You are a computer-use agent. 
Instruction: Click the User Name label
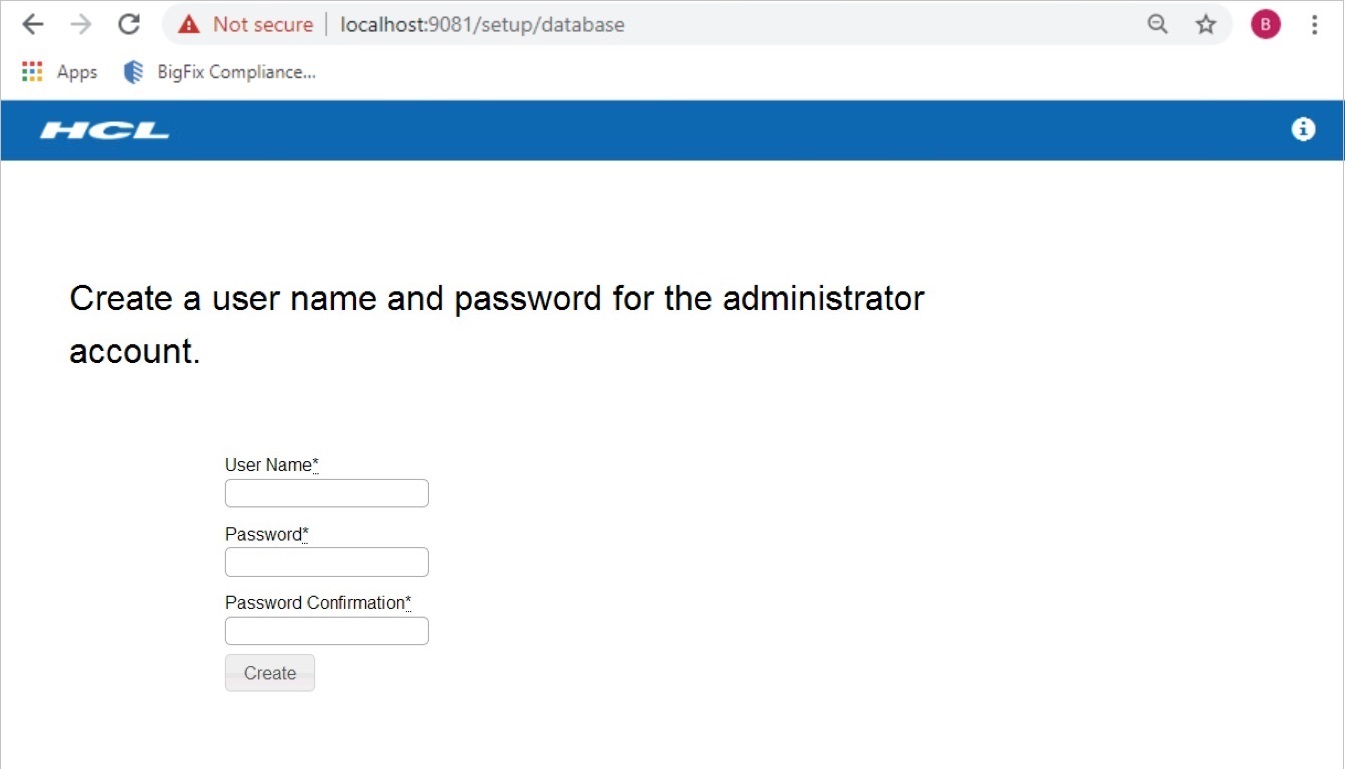269,465
